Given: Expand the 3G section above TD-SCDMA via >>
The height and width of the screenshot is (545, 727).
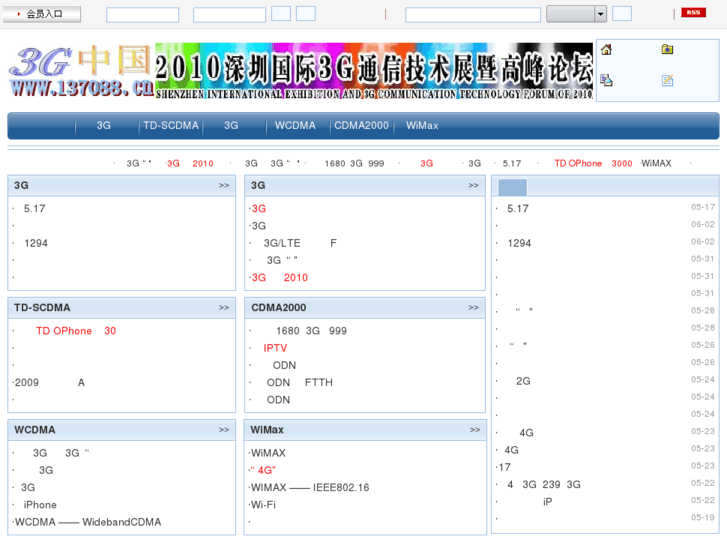Looking at the screenshot, I should [x=224, y=186].
